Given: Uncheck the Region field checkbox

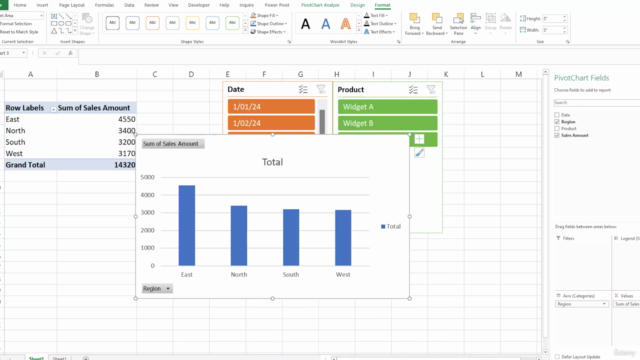Looking at the screenshot, I should coord(557,122).
